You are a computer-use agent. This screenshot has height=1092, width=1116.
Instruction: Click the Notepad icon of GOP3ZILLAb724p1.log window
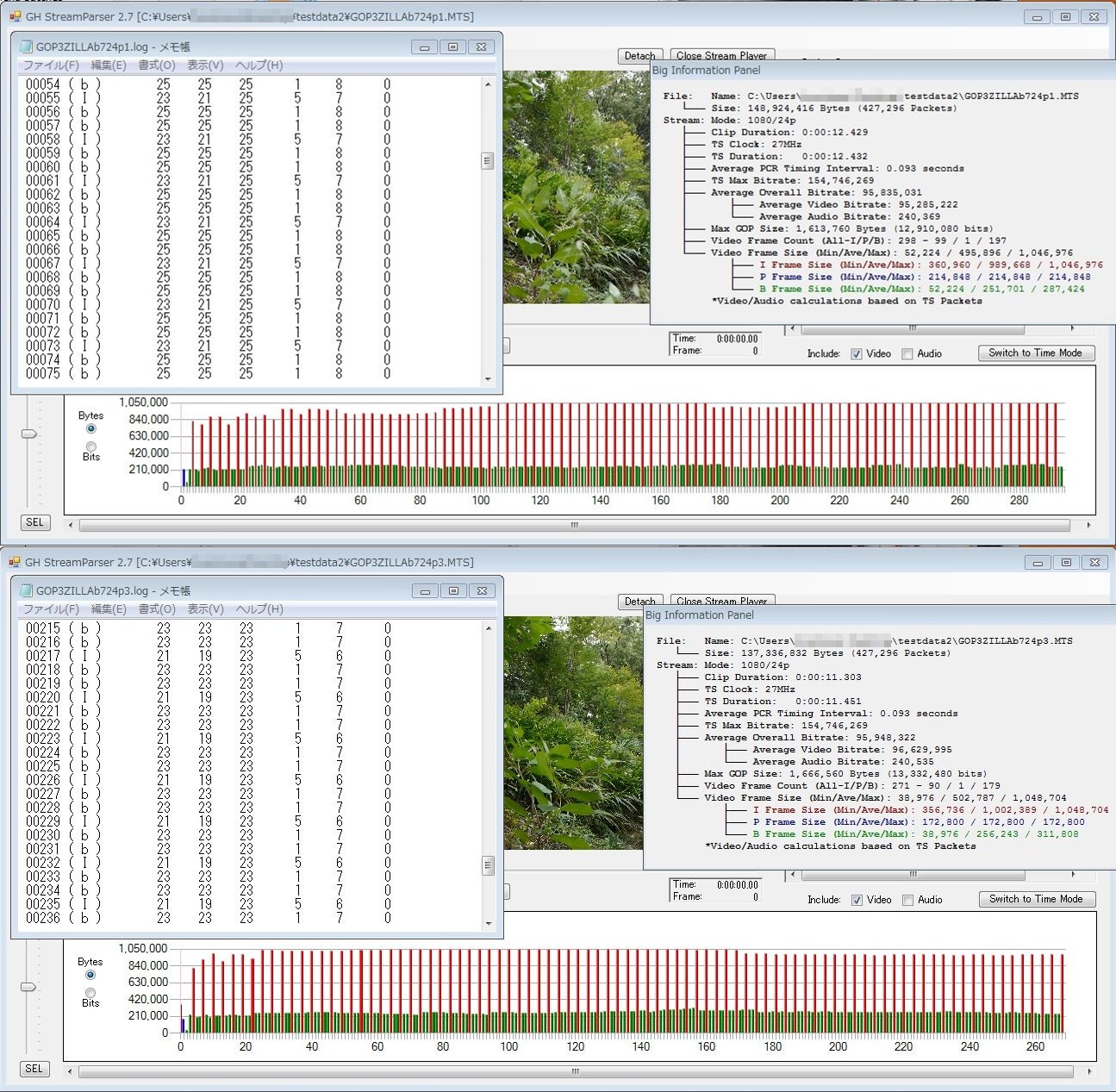click(x=26, y=47)
